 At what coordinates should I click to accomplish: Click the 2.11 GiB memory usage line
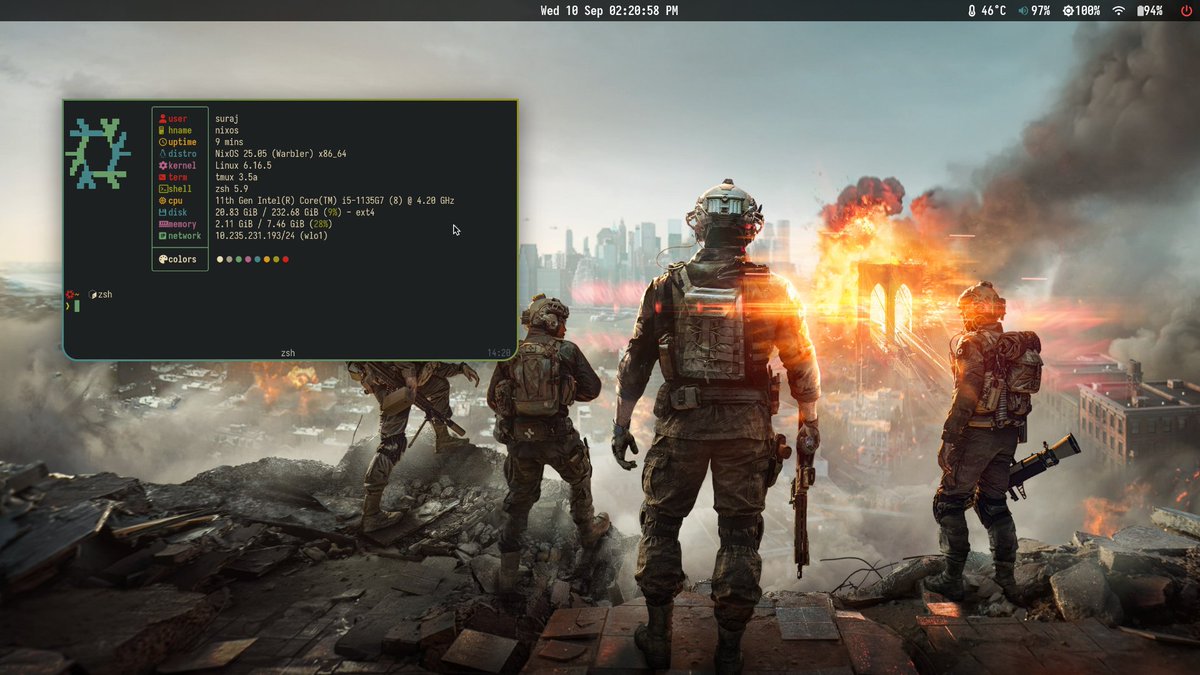[x=273, y=224]
